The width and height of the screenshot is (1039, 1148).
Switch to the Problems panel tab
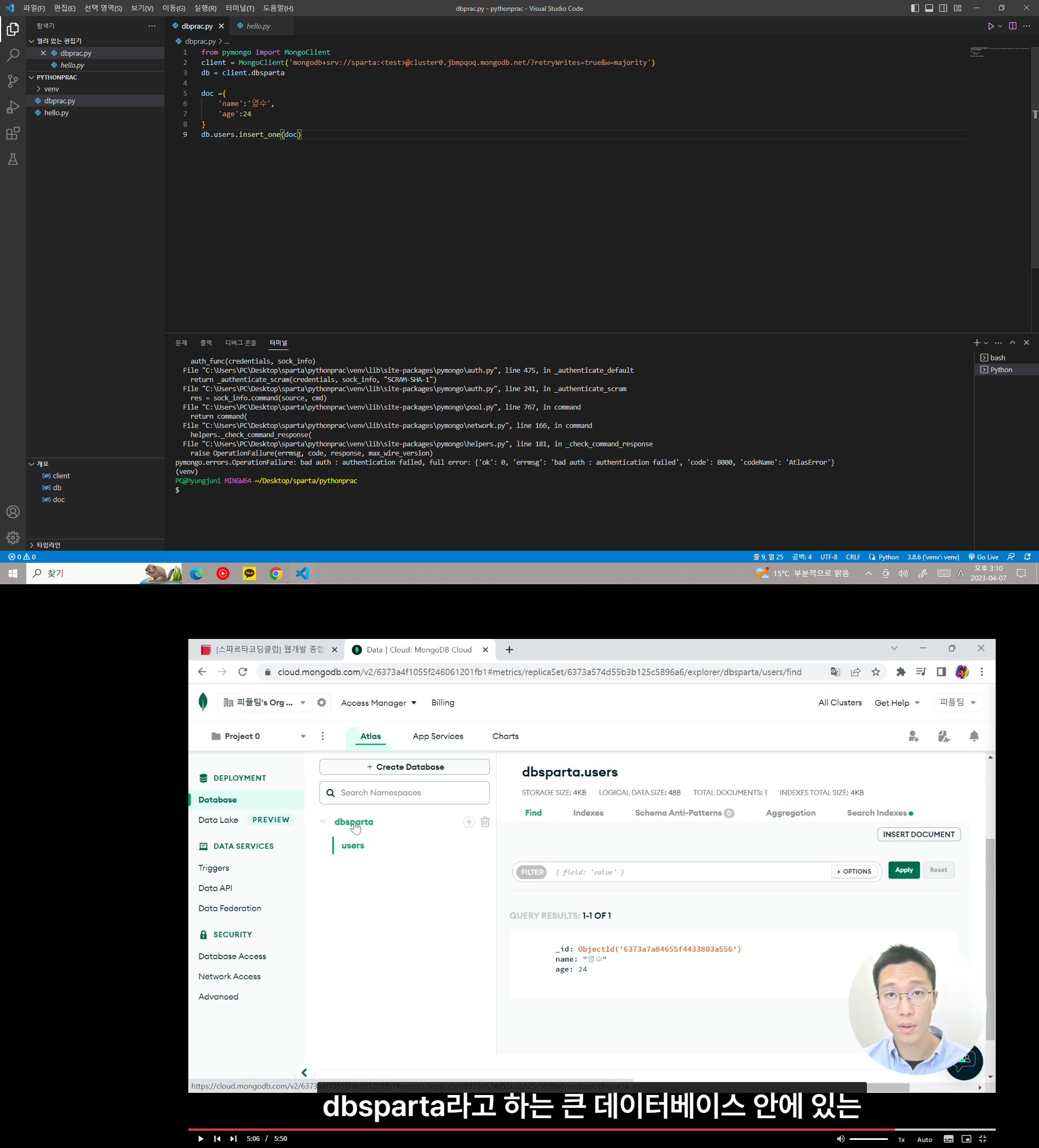point(181,343)
